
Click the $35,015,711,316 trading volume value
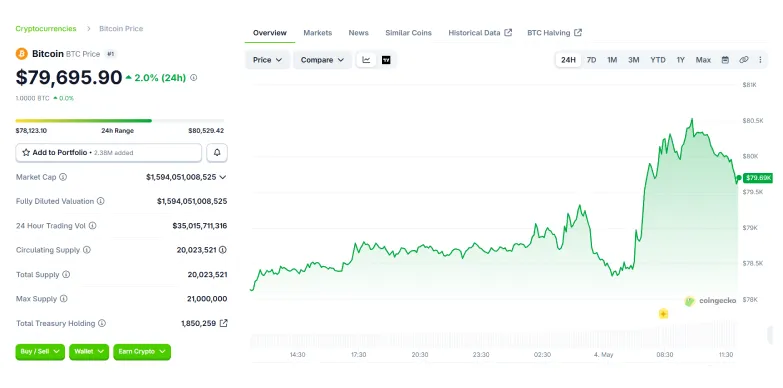pos(200,226)
